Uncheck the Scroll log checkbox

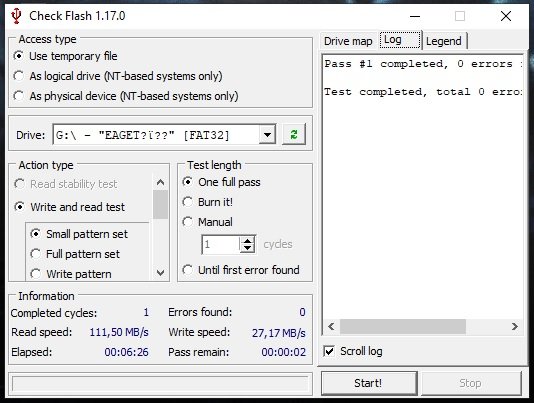329,351
